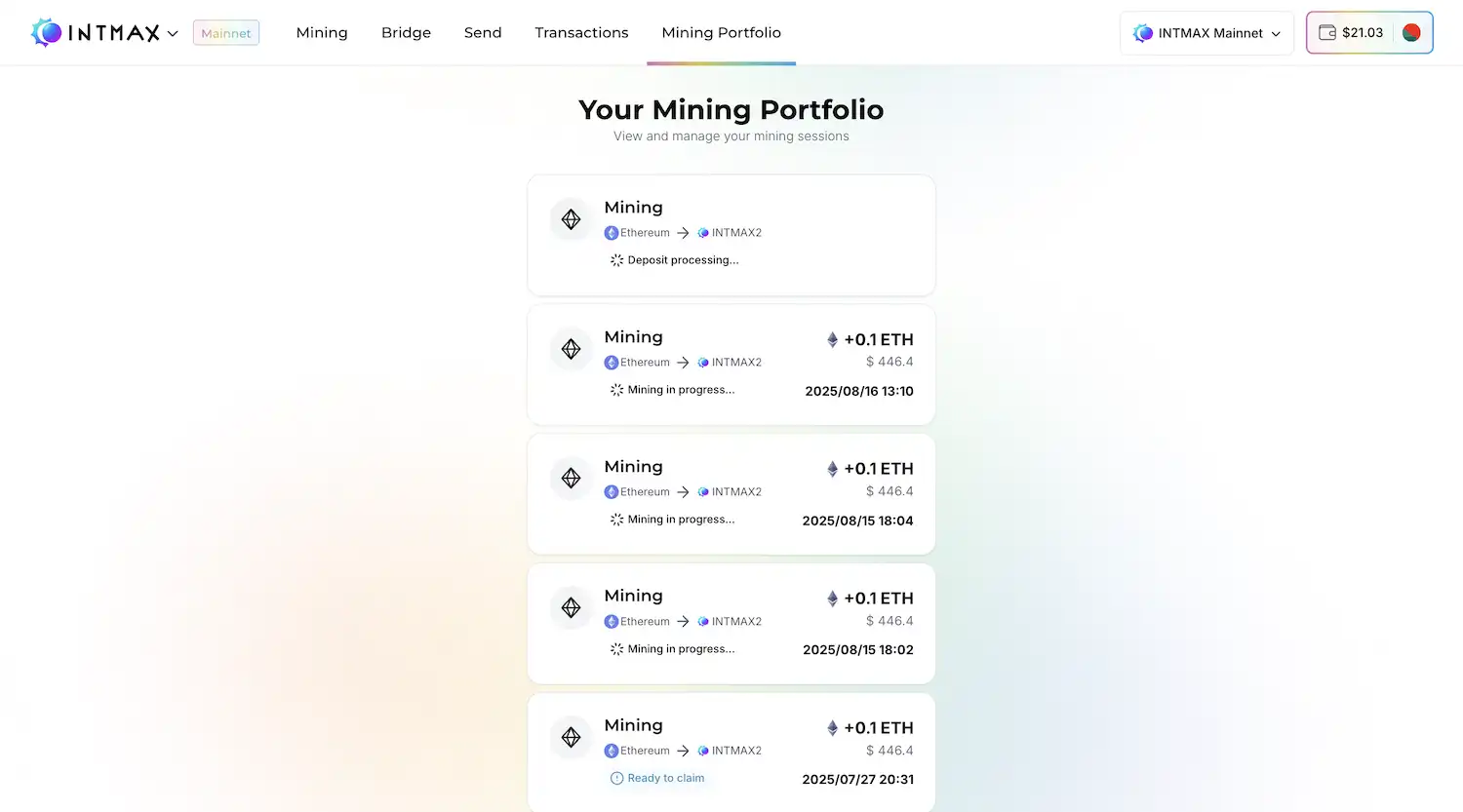
Task: Click the 2025/07/27 20:31 timestamp
Action: (858, 780)
